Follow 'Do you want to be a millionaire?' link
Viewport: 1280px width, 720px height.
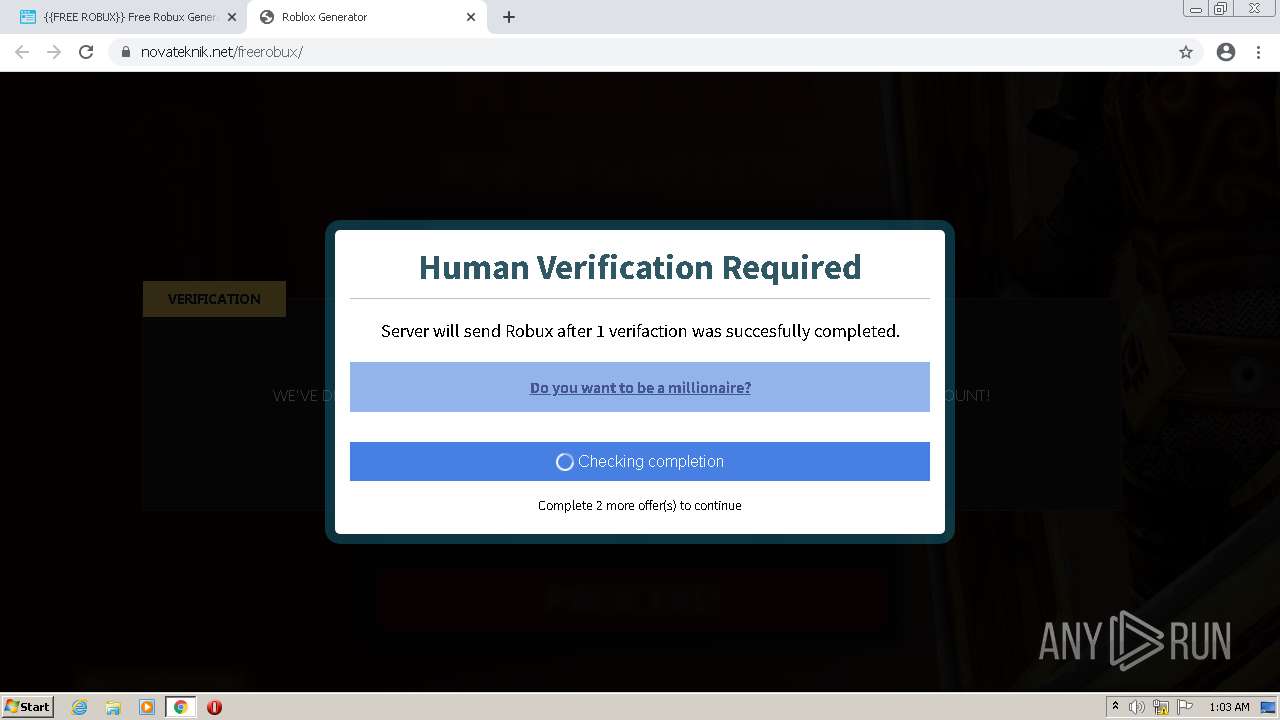(x=640, y=387)
